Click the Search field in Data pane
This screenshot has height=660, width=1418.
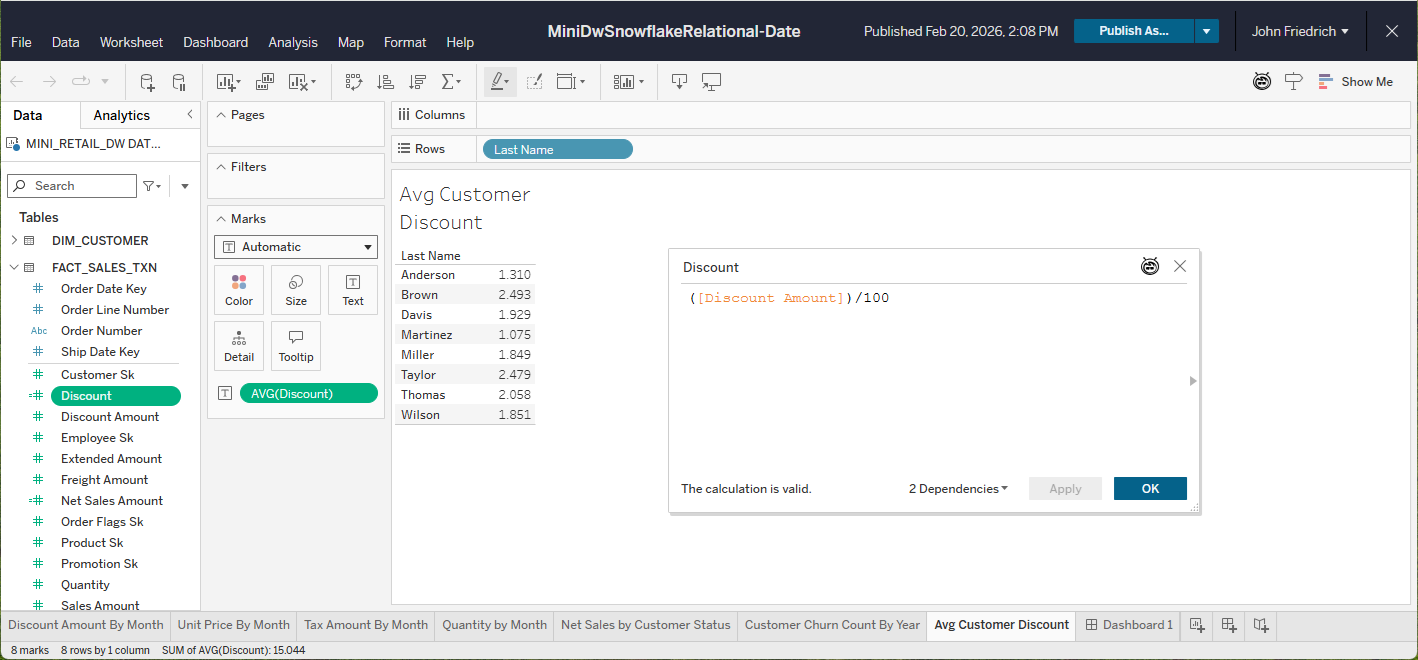[72, 186]
